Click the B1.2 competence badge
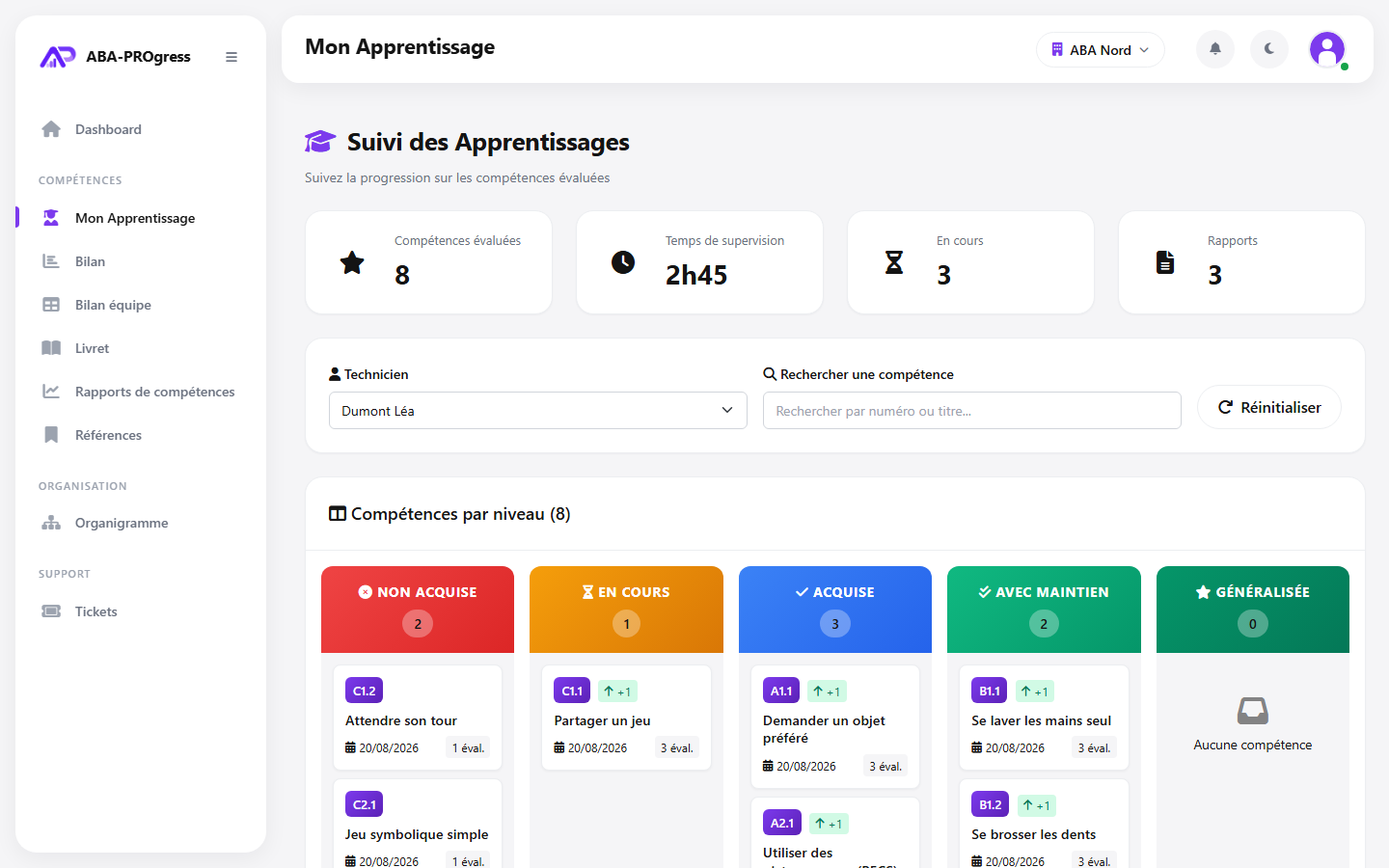 (991, 804)
